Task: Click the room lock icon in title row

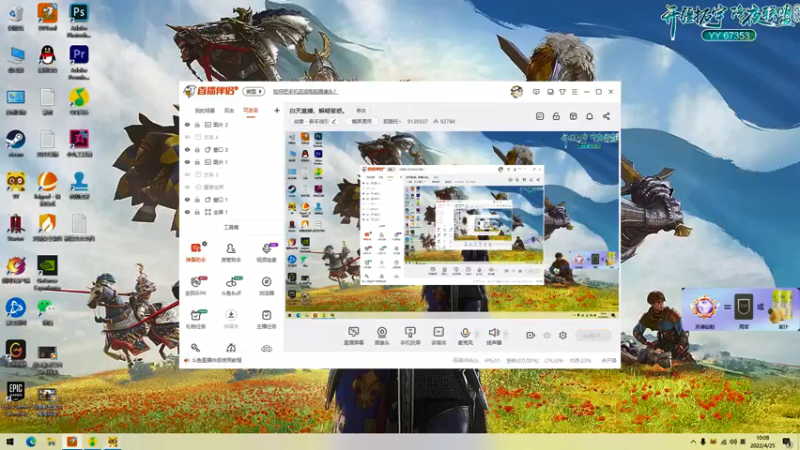Action: pos(556,116)
